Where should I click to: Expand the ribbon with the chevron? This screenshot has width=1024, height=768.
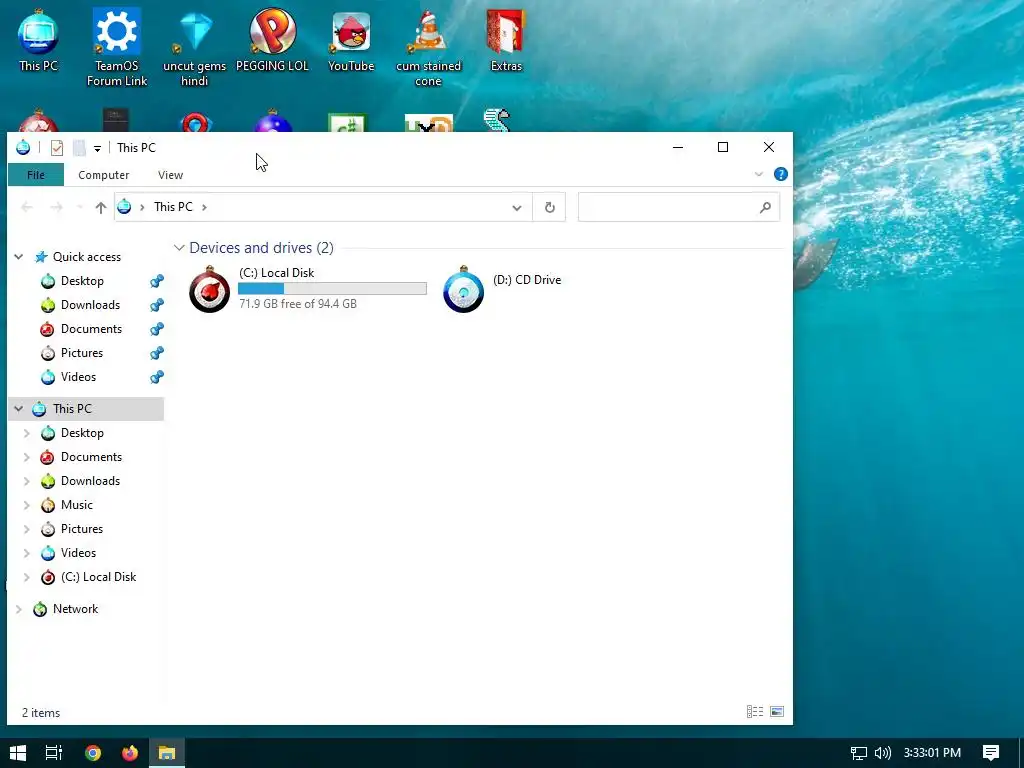pyautogui.click(x=759, y=174)
